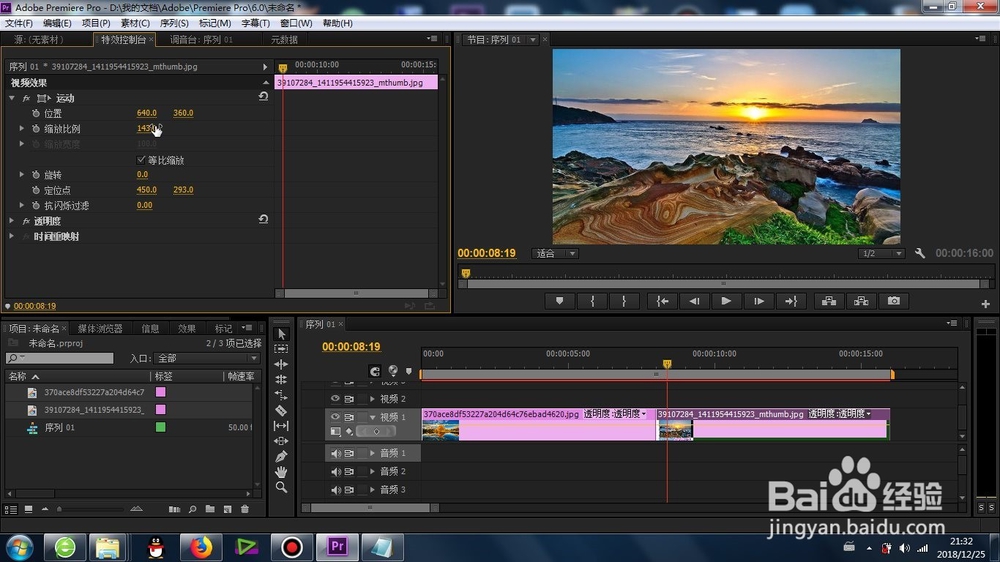Click Automate to Sequence icon
Viewport: 1000px width, 562px height.
(174, 509)
